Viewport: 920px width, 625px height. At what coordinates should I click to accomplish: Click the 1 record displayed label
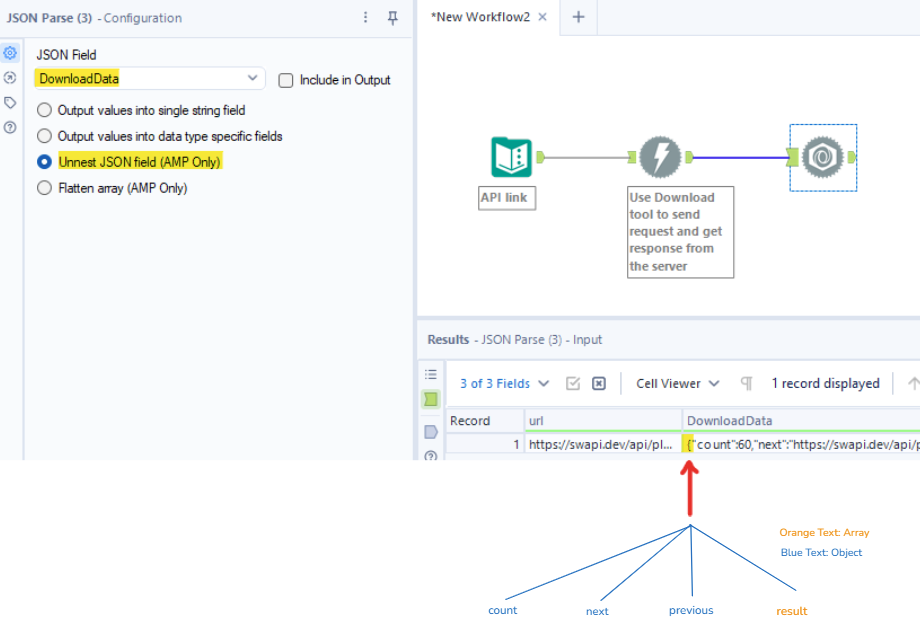click(825, 383)
